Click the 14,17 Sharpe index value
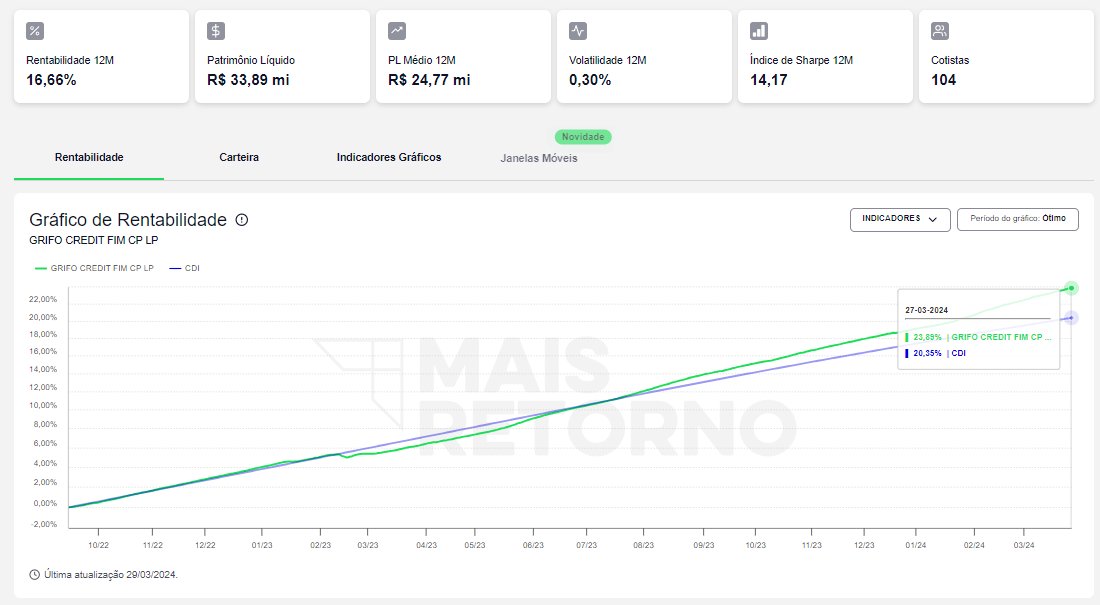 click(x=769, y=80)
